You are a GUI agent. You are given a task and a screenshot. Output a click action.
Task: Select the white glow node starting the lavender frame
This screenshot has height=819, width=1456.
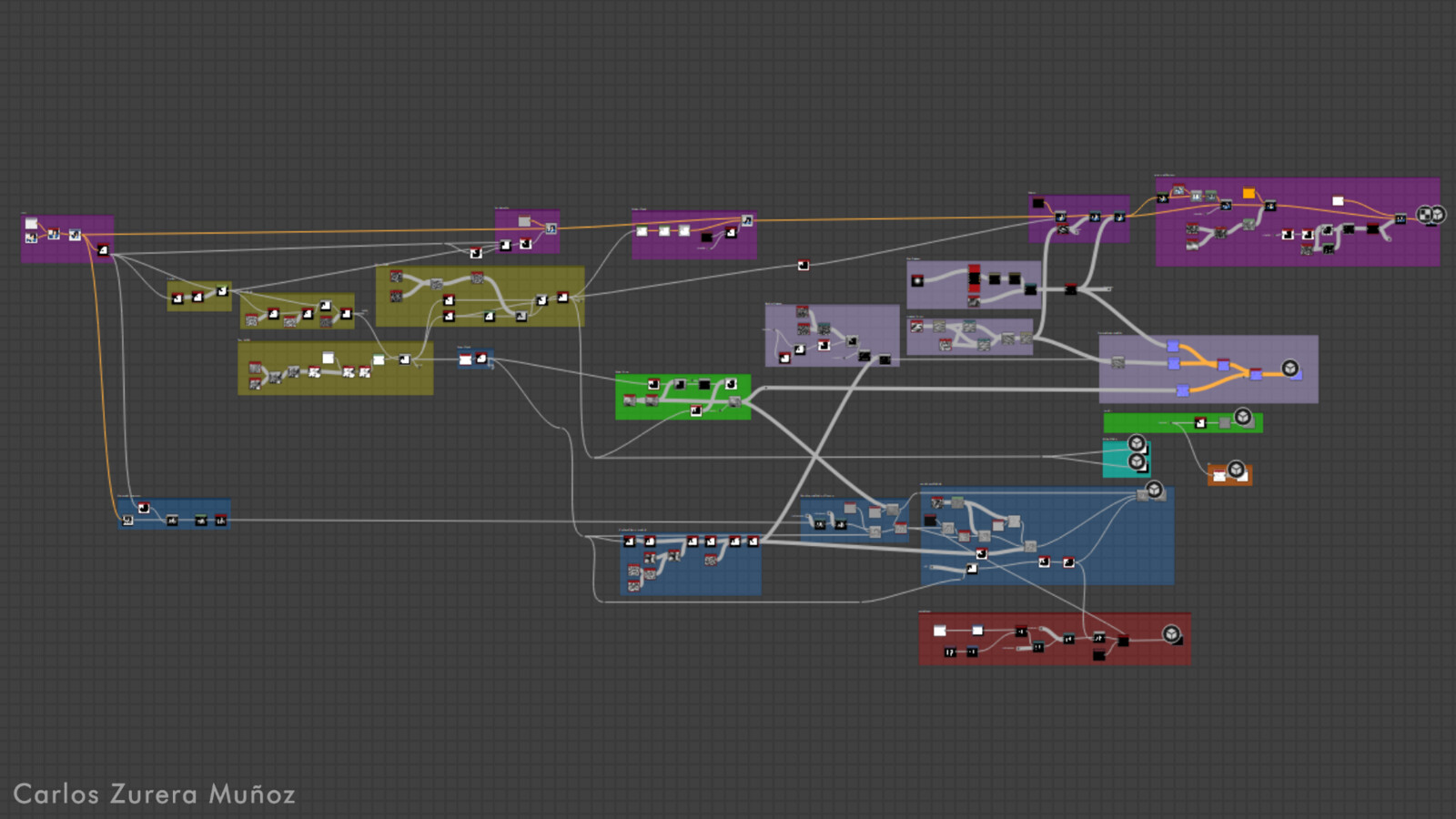tap(917, 280)
